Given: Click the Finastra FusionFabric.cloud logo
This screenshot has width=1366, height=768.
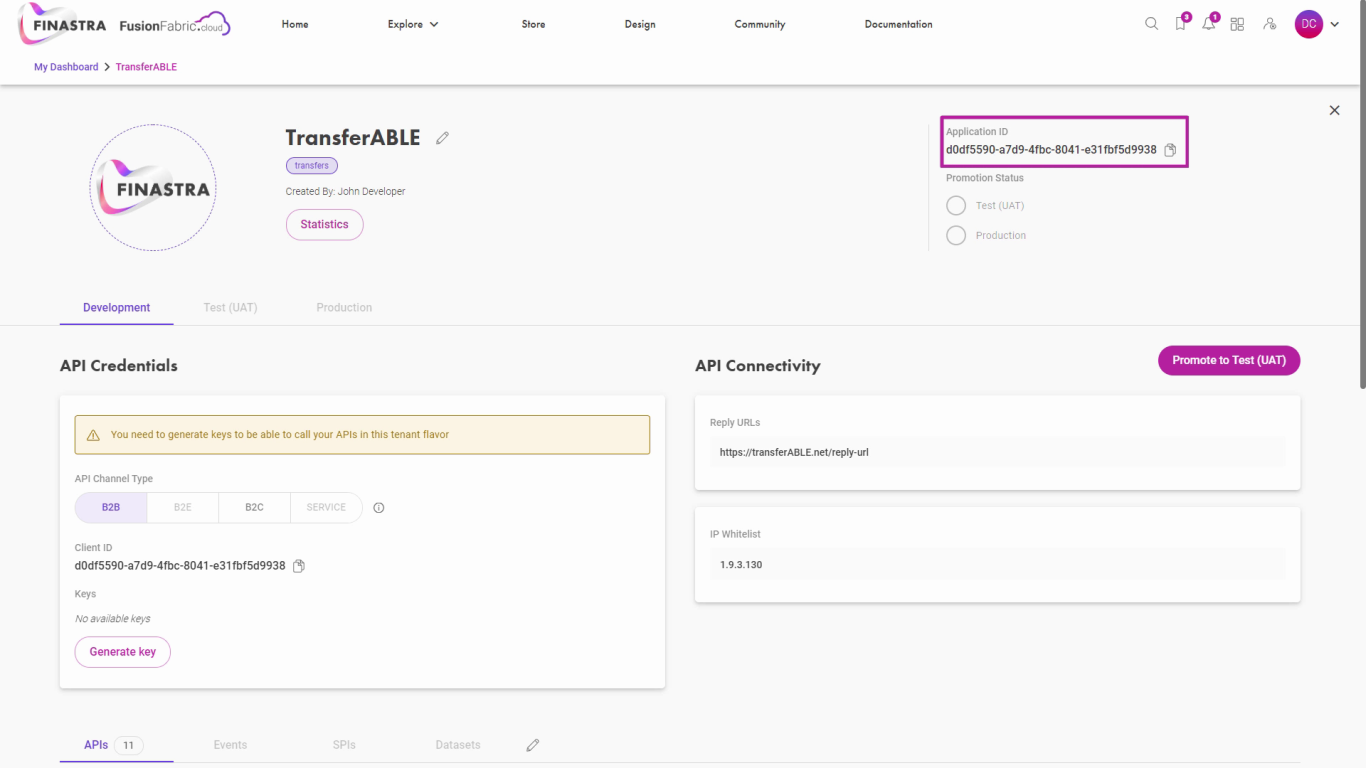Looking at the screenshot, I should (125, 24).
